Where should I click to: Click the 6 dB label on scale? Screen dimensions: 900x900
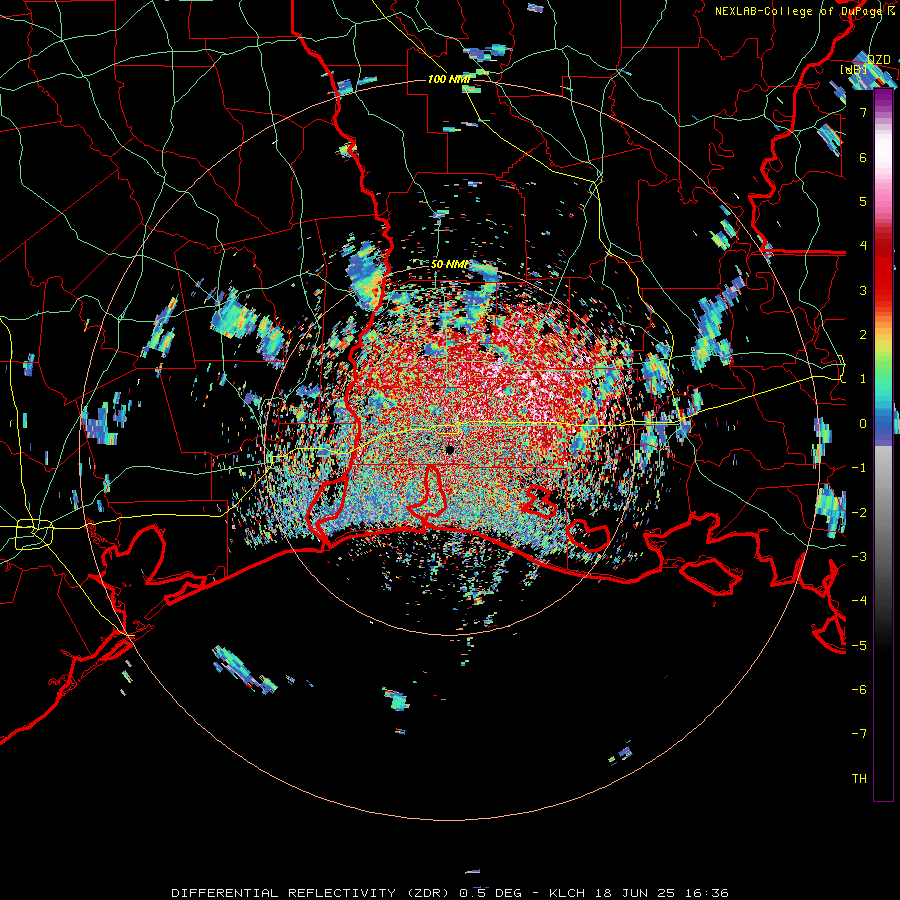863,157
